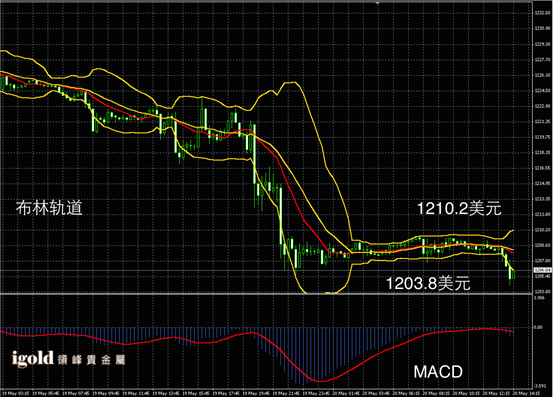Click the 0.00 level on MACD scale
Image resolution: width=553 pixels, height=397 pixels.
[538, 328]
